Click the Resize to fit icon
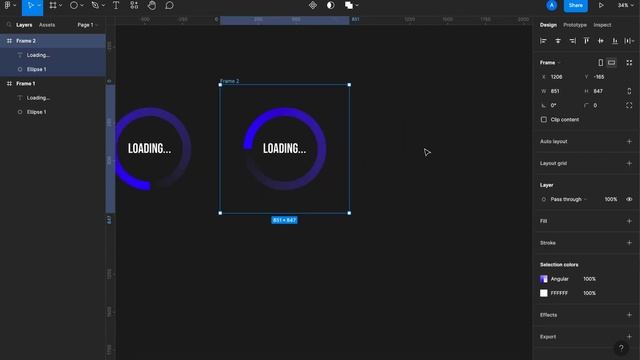640x360 pixels. [x=629, y=62]
